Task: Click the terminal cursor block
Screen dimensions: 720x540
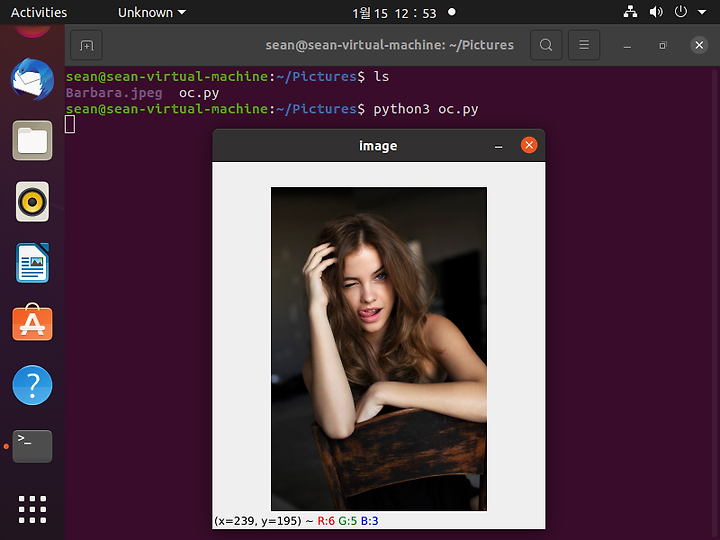Action: [70, 124]
